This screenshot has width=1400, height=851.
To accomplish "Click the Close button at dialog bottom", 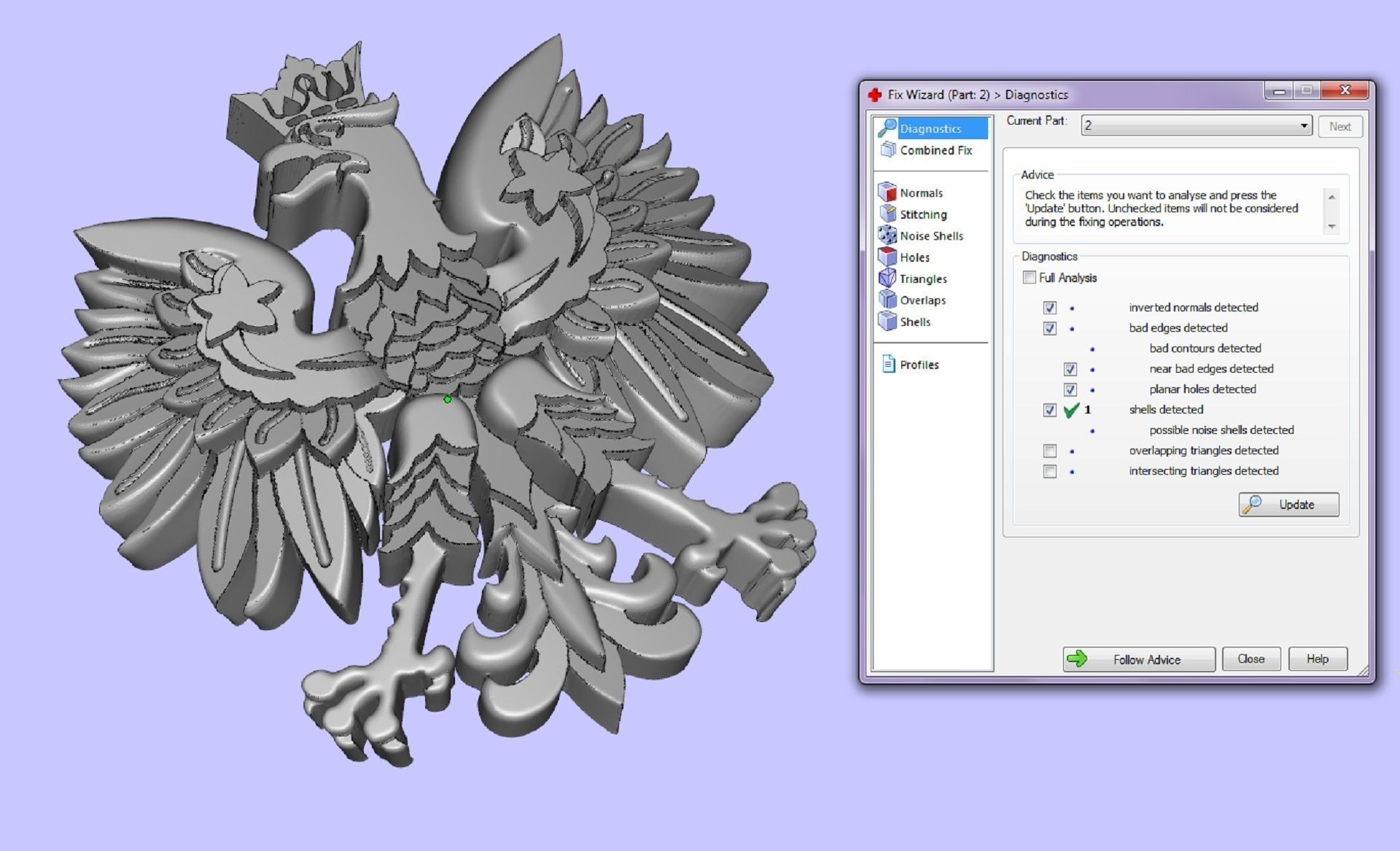I will click(x=1251, y=658).
